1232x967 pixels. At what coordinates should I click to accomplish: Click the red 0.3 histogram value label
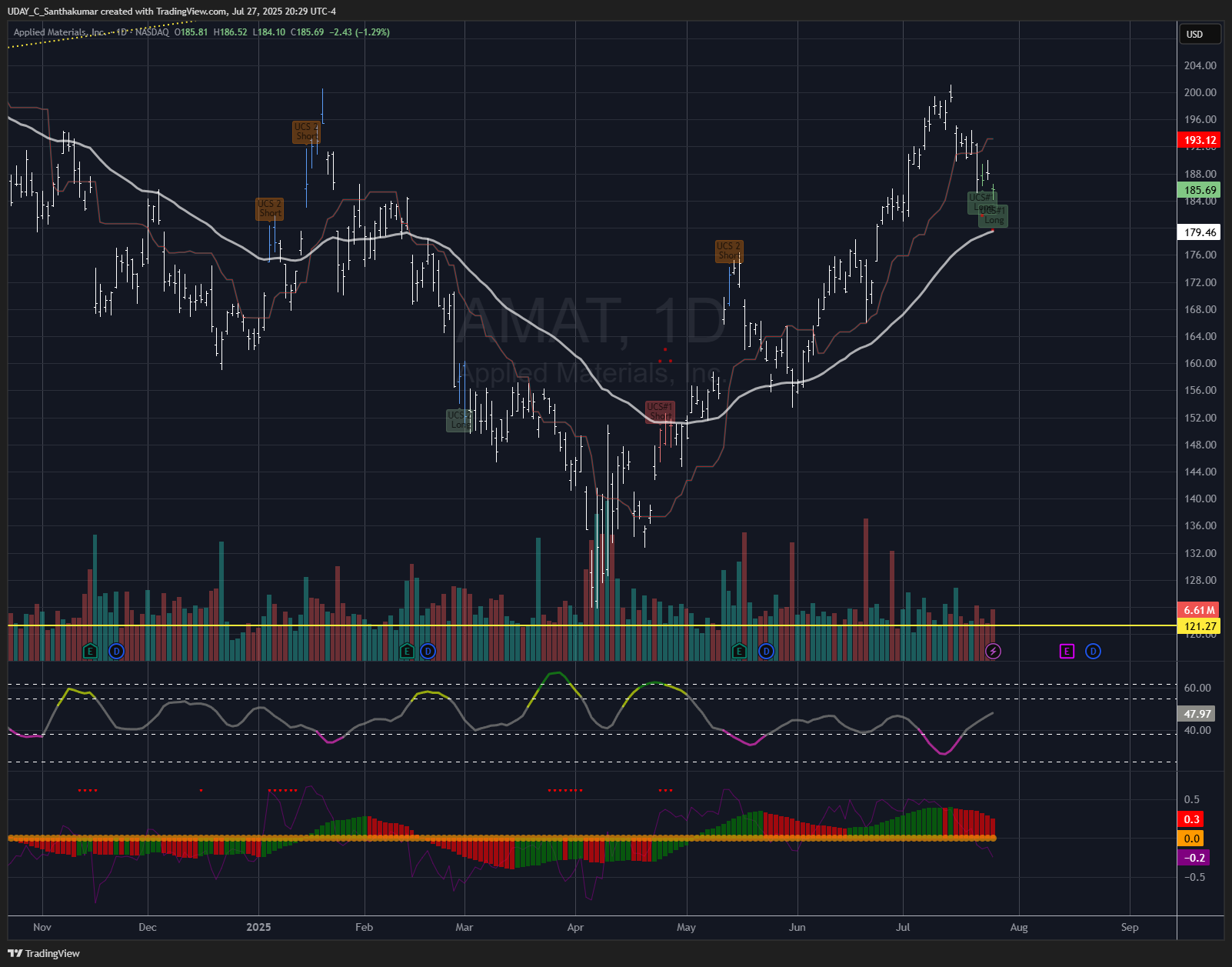[1191, 819]
